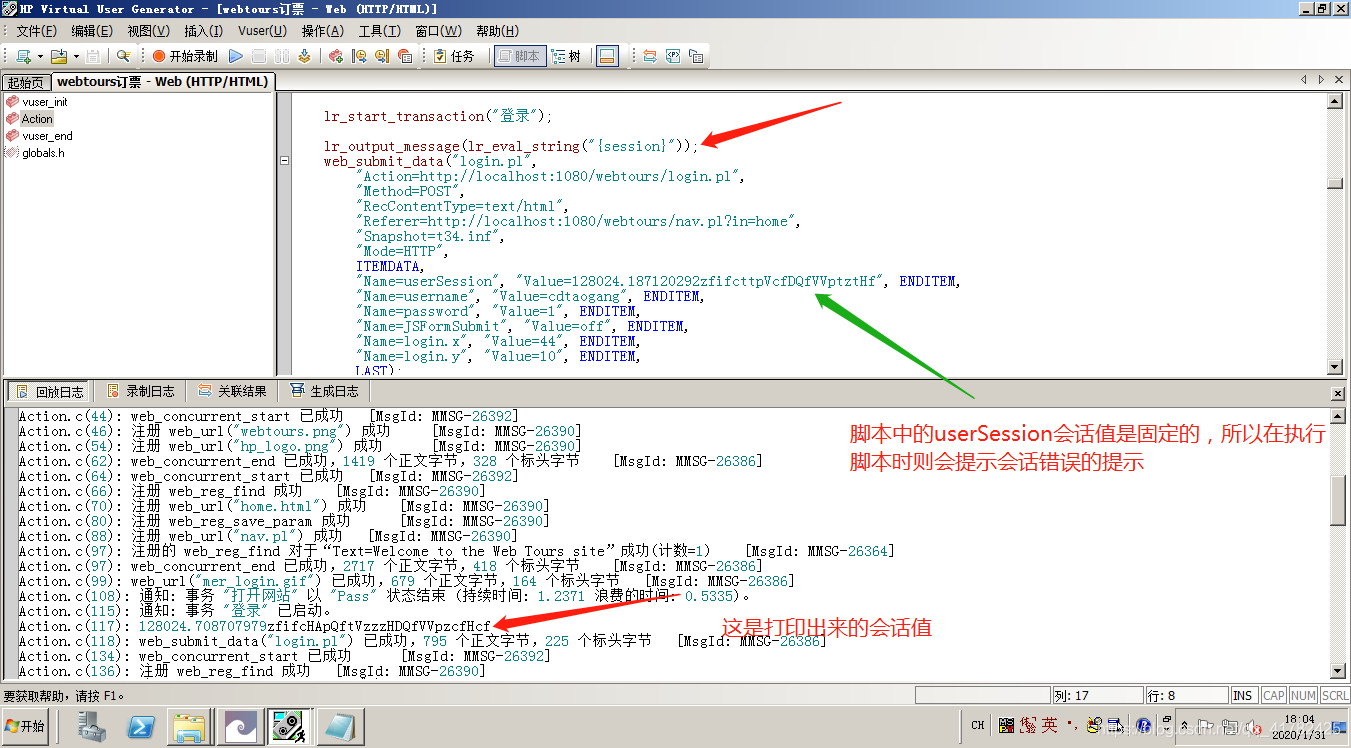1351x748 pixels.
Task: Click the Run replay play icon
Action: (236, 56)
